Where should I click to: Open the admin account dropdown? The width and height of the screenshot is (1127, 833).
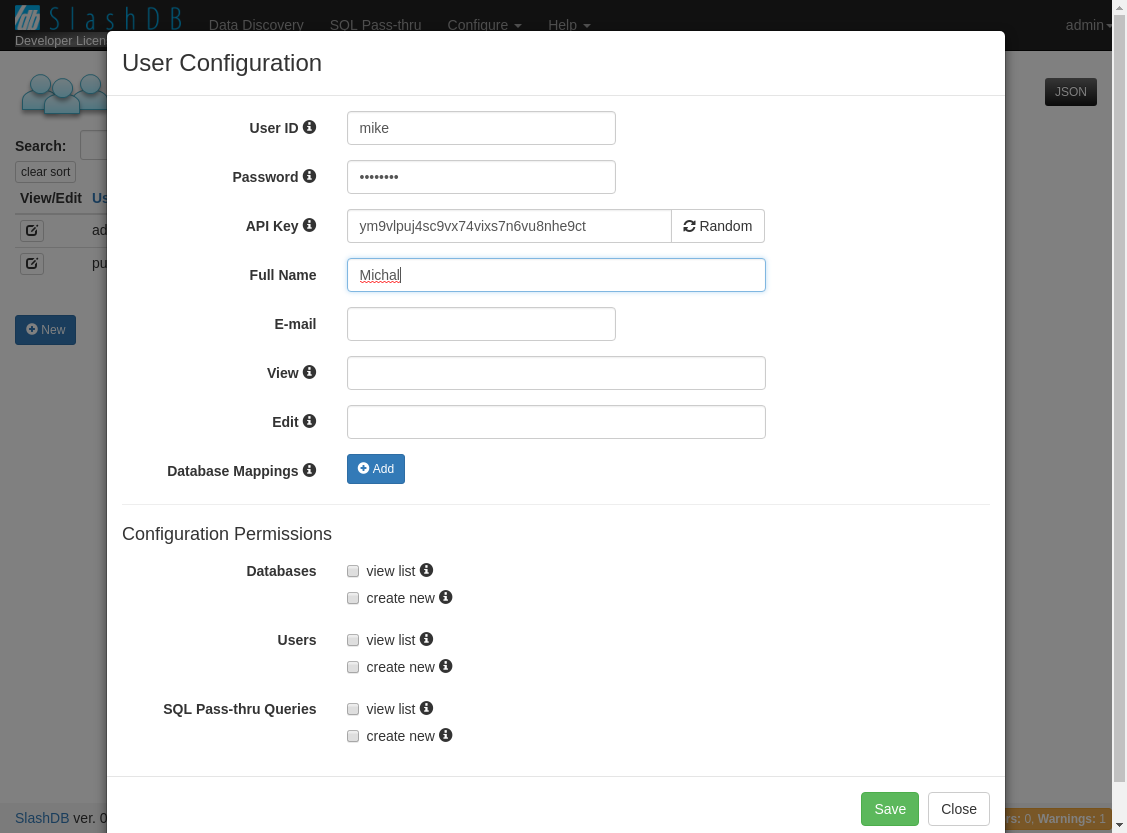[1088, 25]
